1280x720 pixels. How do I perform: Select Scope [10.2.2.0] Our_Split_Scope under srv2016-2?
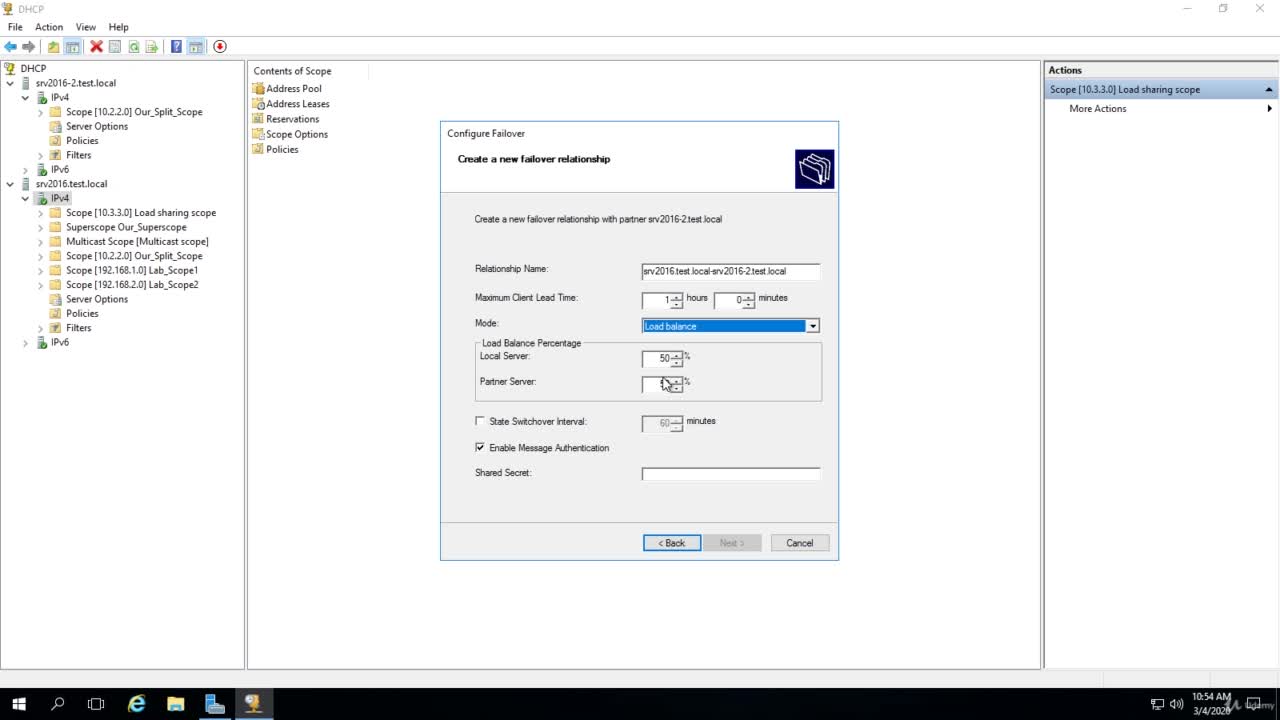coord(134,112)
